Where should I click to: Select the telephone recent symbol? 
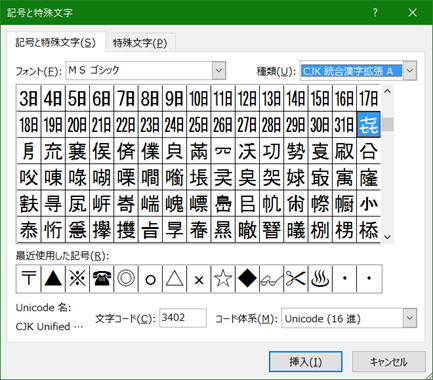[x=102, y=279]
